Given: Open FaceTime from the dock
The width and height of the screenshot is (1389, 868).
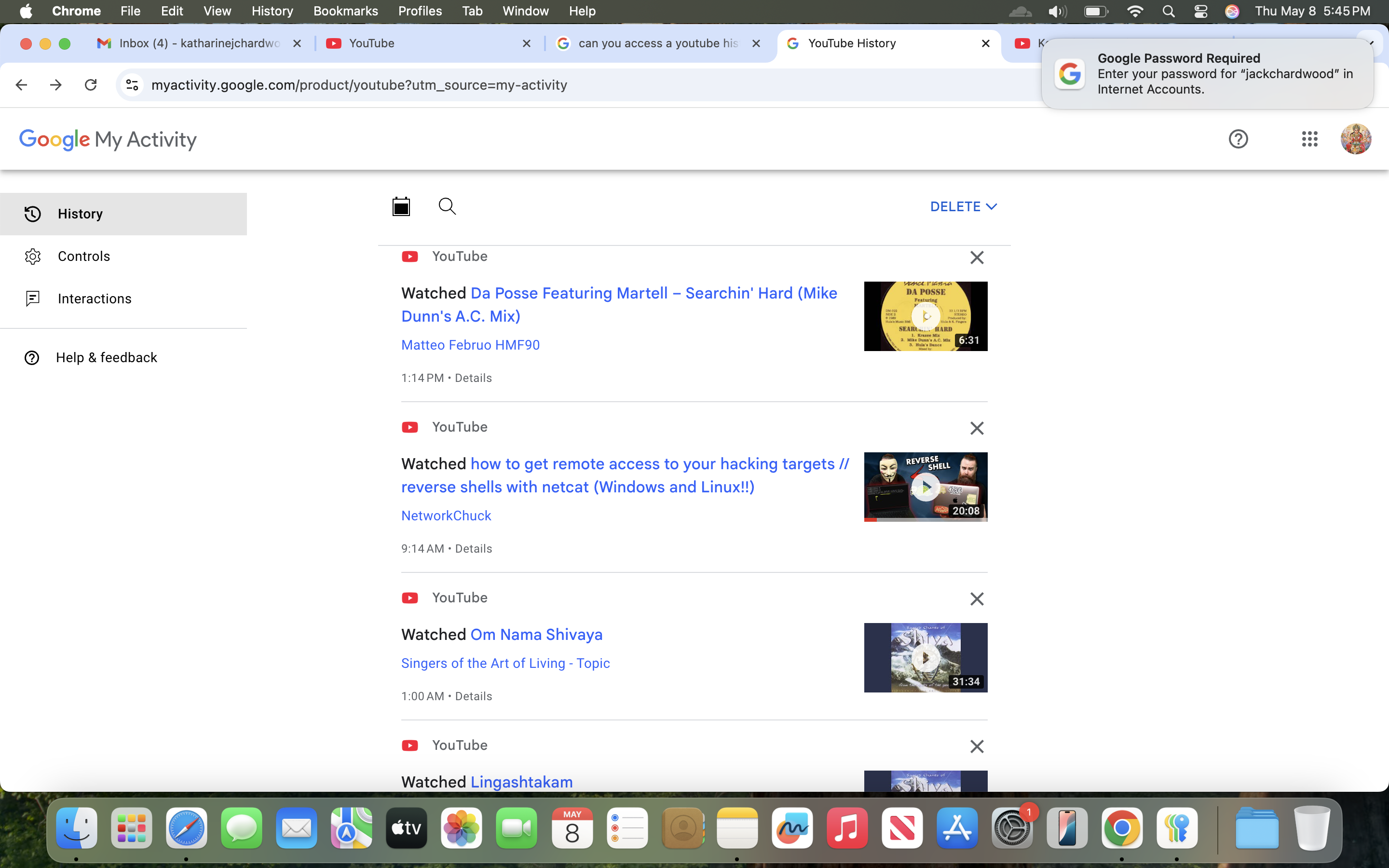Looking at the screenshot, I should point(517,828).
